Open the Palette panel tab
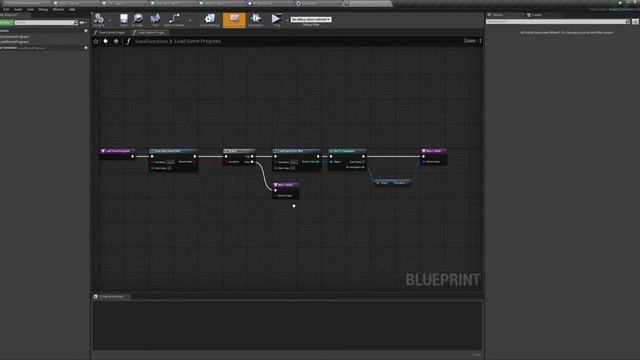 tap(537, 15)
